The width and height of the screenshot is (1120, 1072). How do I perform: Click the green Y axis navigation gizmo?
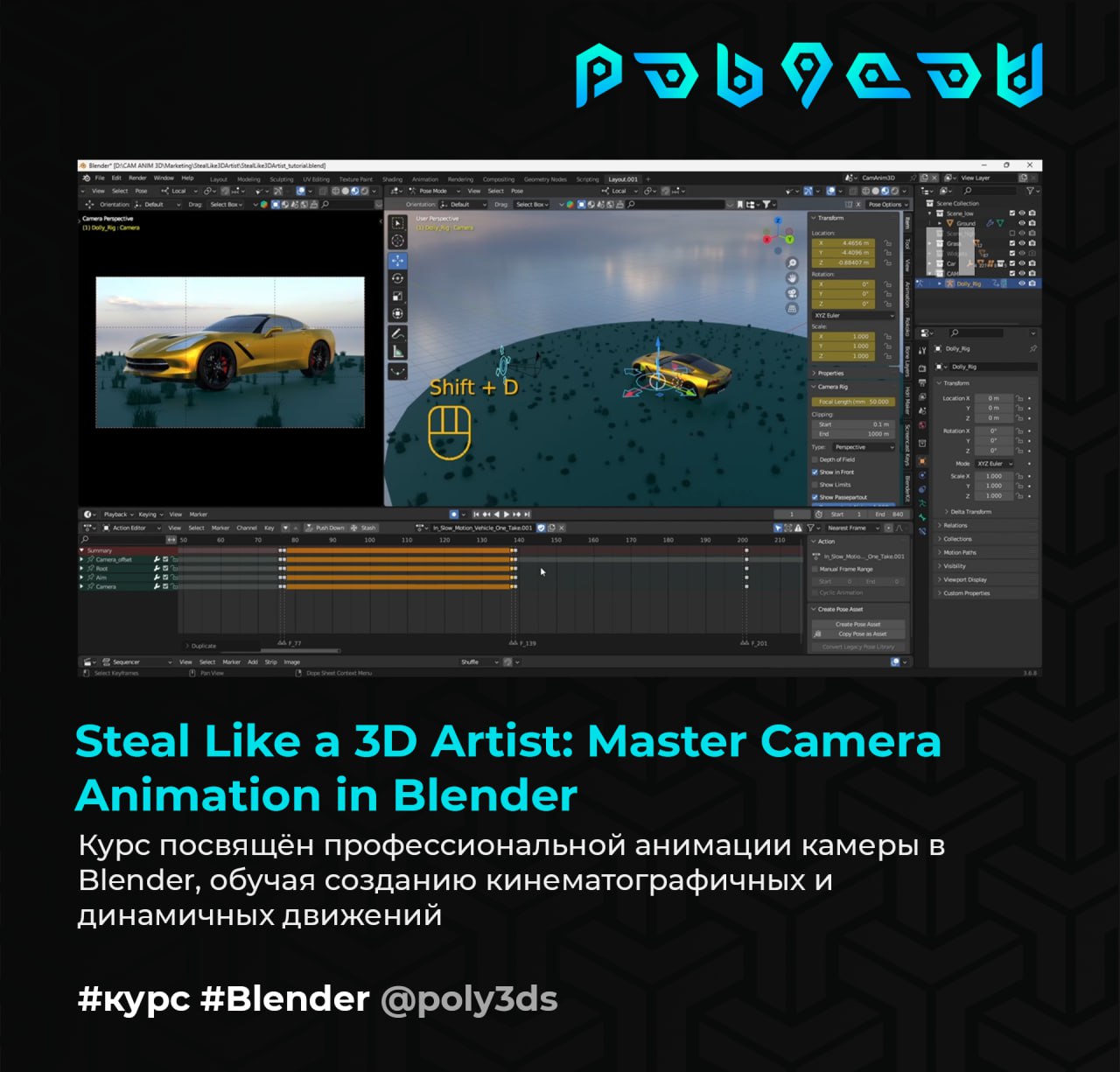click(788, 238)
